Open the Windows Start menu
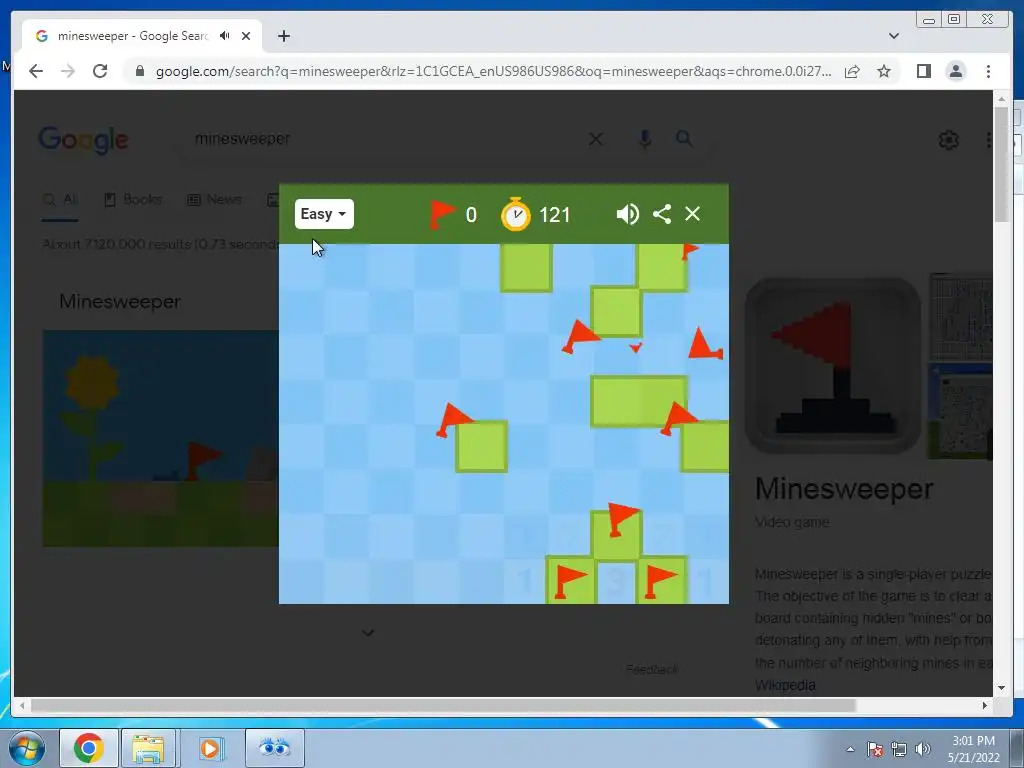 pos(27,748)
